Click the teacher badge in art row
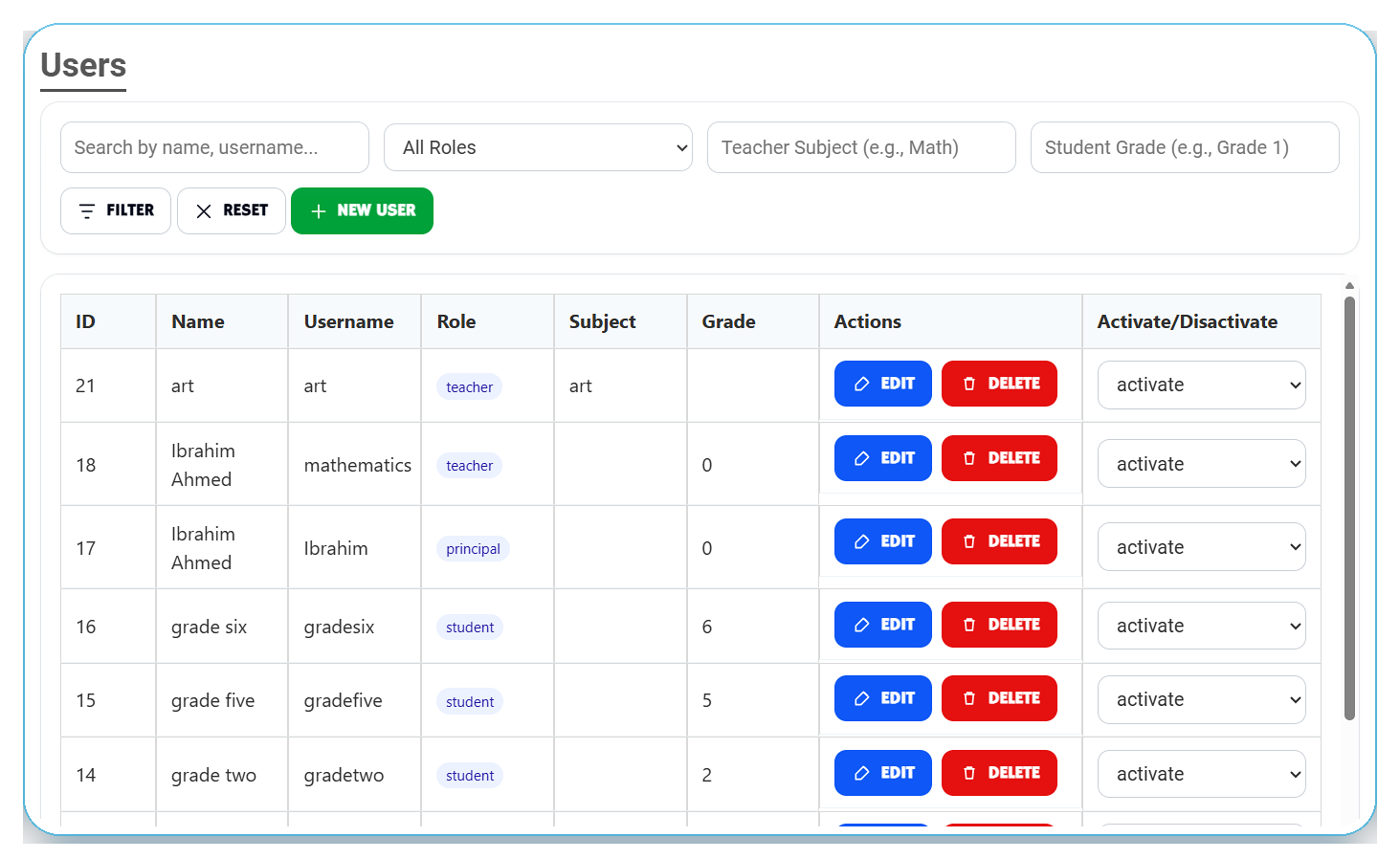This screenshot has width=1400, height=859. point(469,386)
